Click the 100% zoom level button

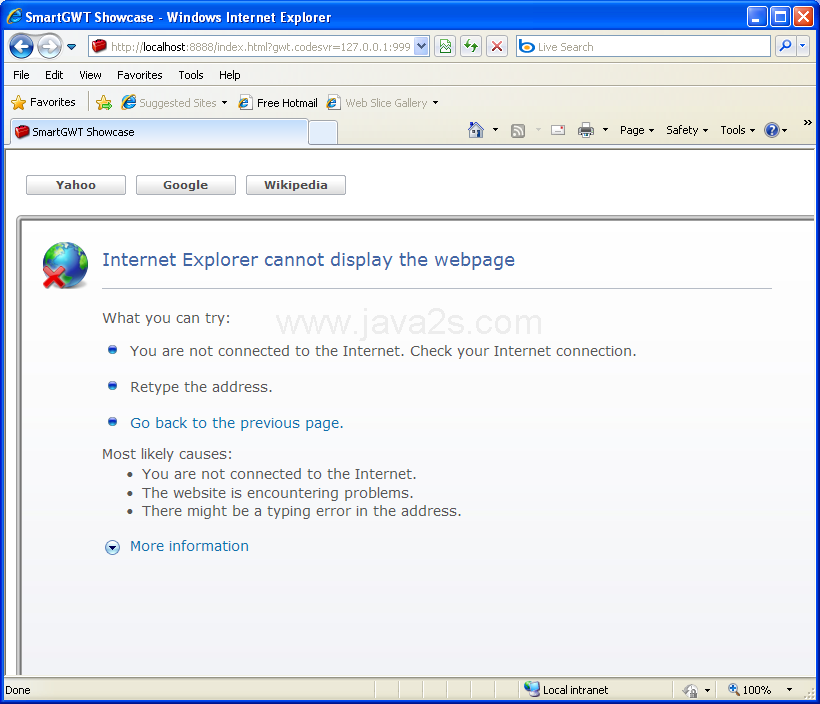750,690
